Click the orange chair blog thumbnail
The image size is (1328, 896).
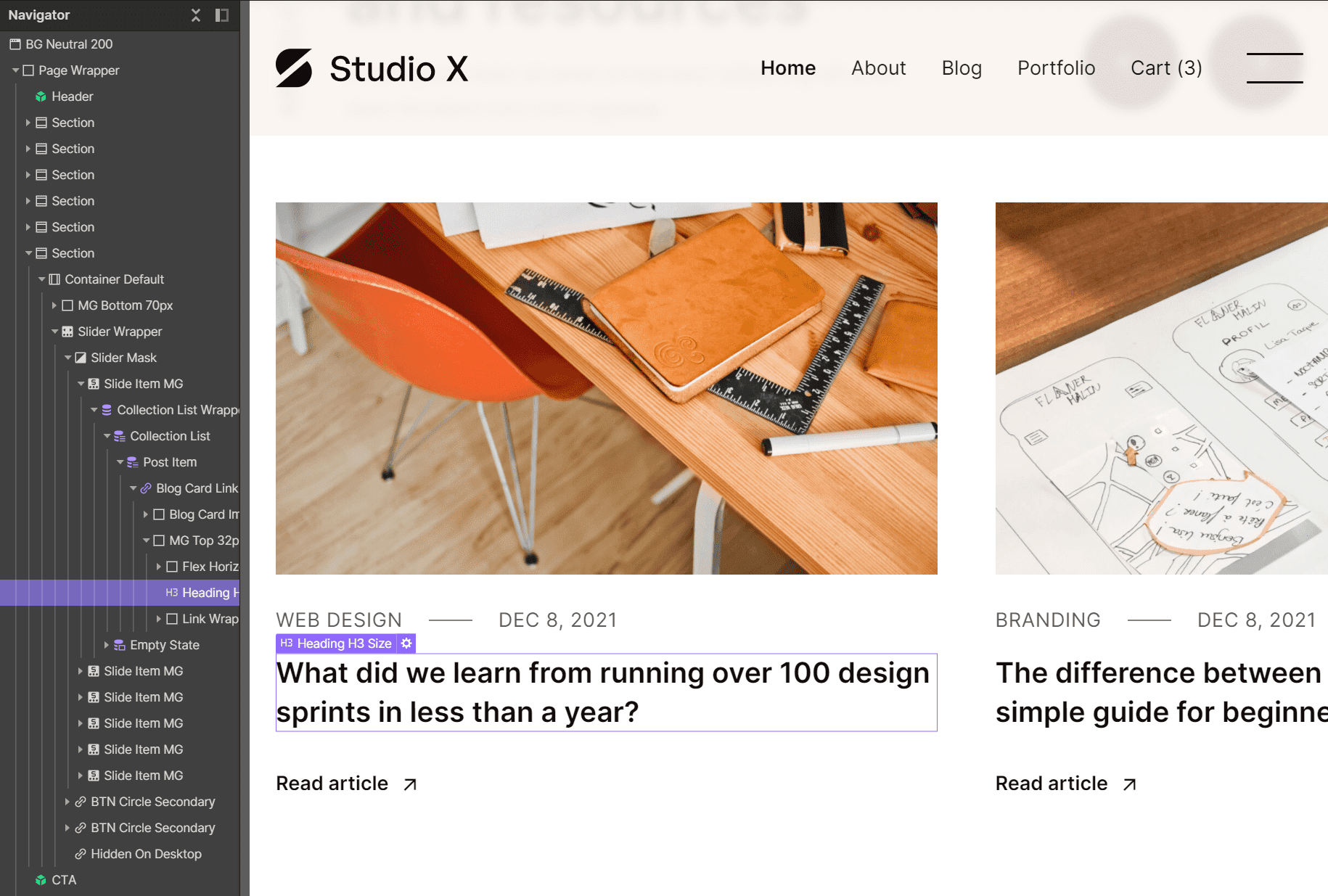click(x=607, y=389)
